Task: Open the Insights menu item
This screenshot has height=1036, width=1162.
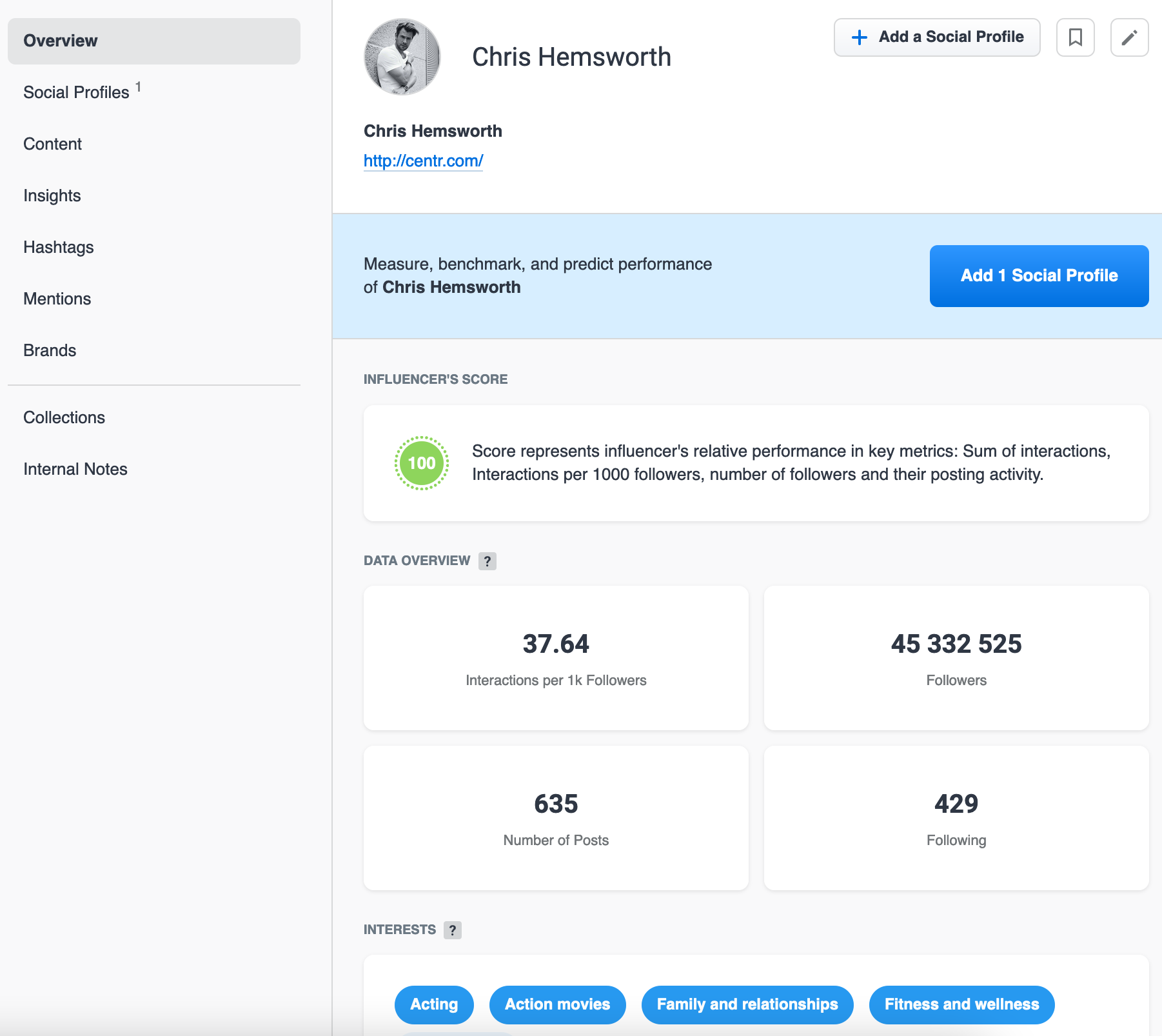Action: point(52,195)
